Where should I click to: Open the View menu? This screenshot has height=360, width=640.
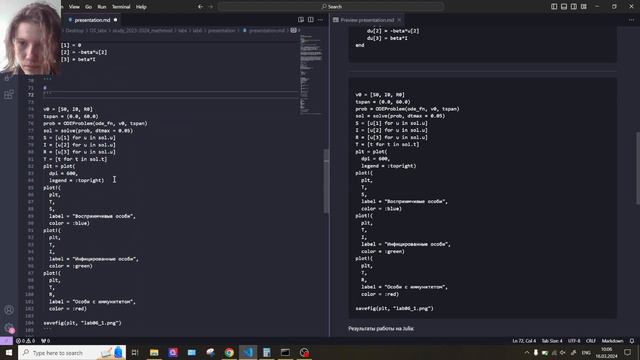pyautogui.click(x=74, y=7)
